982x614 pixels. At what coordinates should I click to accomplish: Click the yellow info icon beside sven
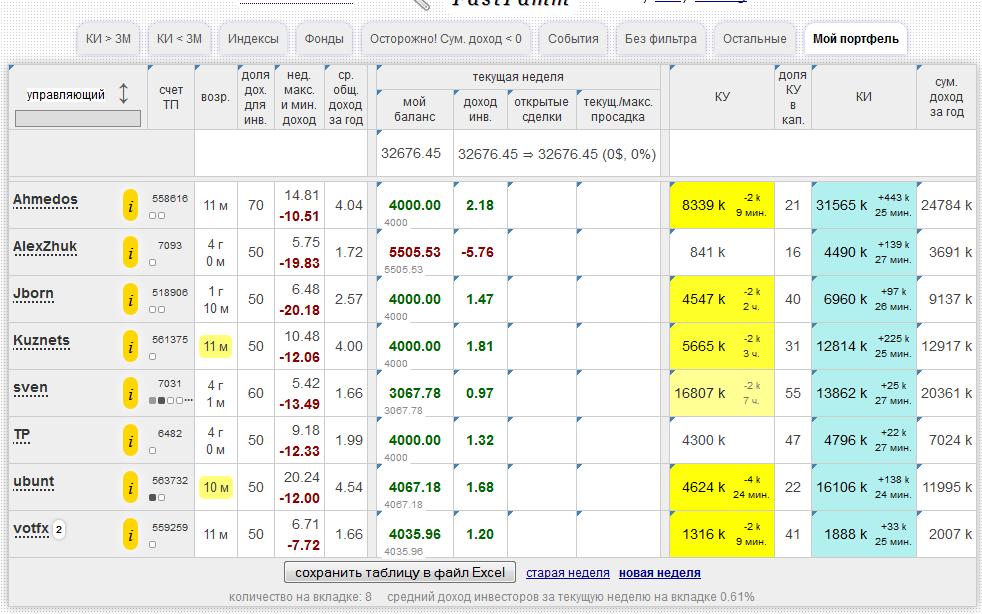130,393
